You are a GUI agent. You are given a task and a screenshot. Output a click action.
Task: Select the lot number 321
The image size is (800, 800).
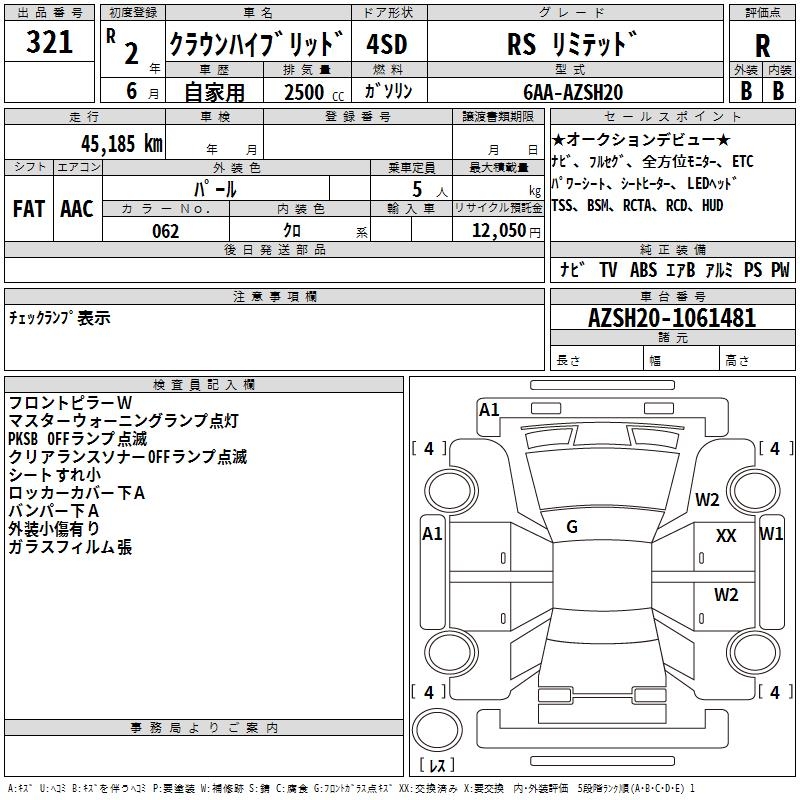pyautogui.click(x=49, y=43)
